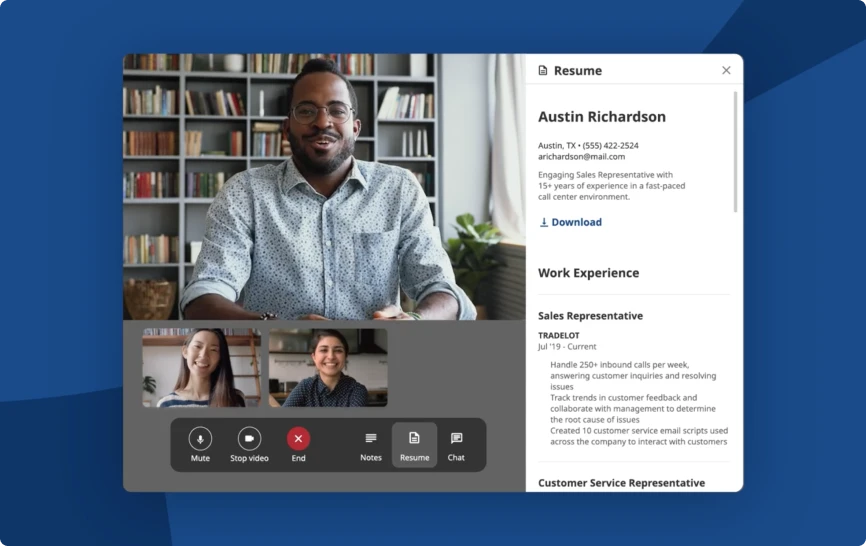This screenshot has height=546, width=866.
Task: Select the Resume tab in call toolbar
Action: click(414, 445)
